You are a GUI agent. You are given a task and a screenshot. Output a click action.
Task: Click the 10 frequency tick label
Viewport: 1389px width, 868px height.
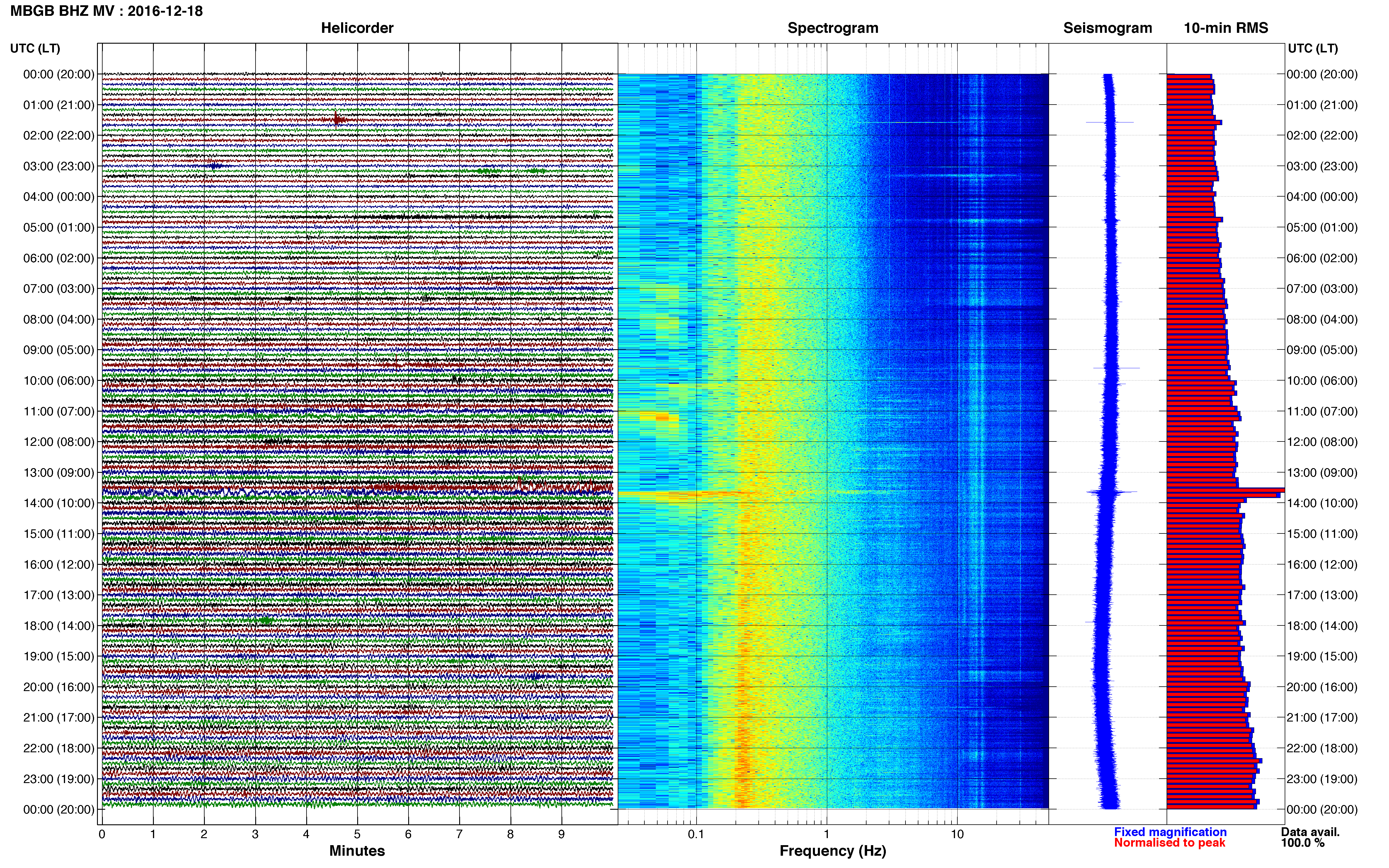tap(957, 834)
